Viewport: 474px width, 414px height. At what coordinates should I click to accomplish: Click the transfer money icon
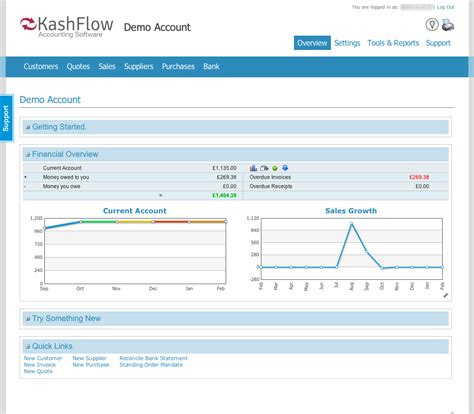264,168
